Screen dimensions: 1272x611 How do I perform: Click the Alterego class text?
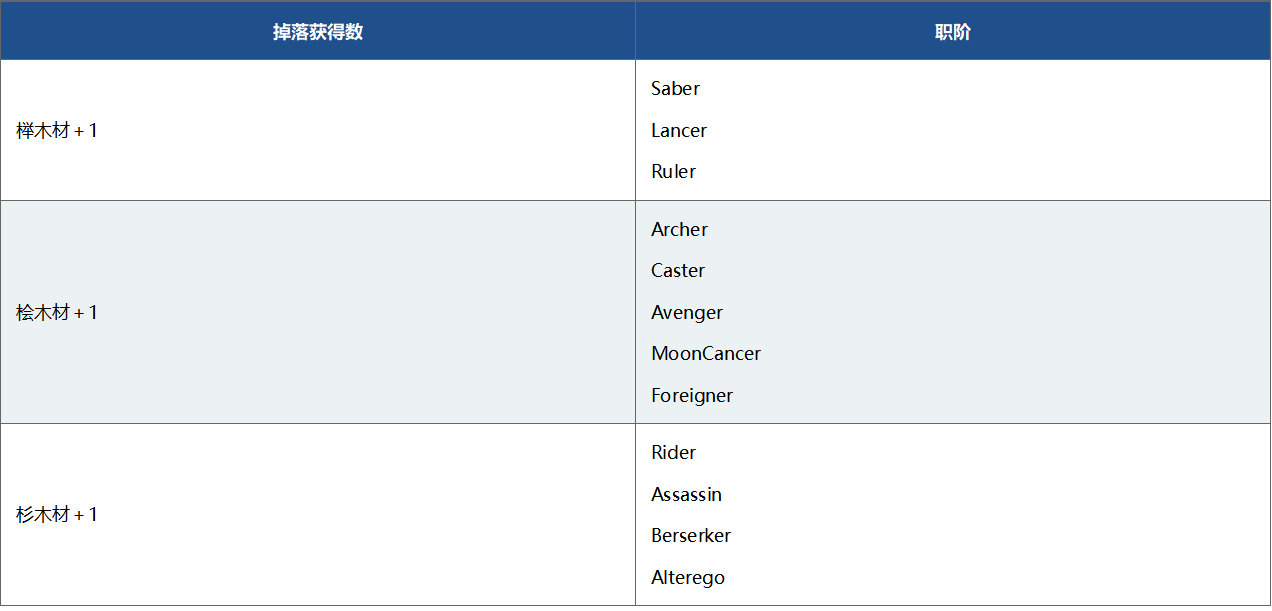pos(688,578)
